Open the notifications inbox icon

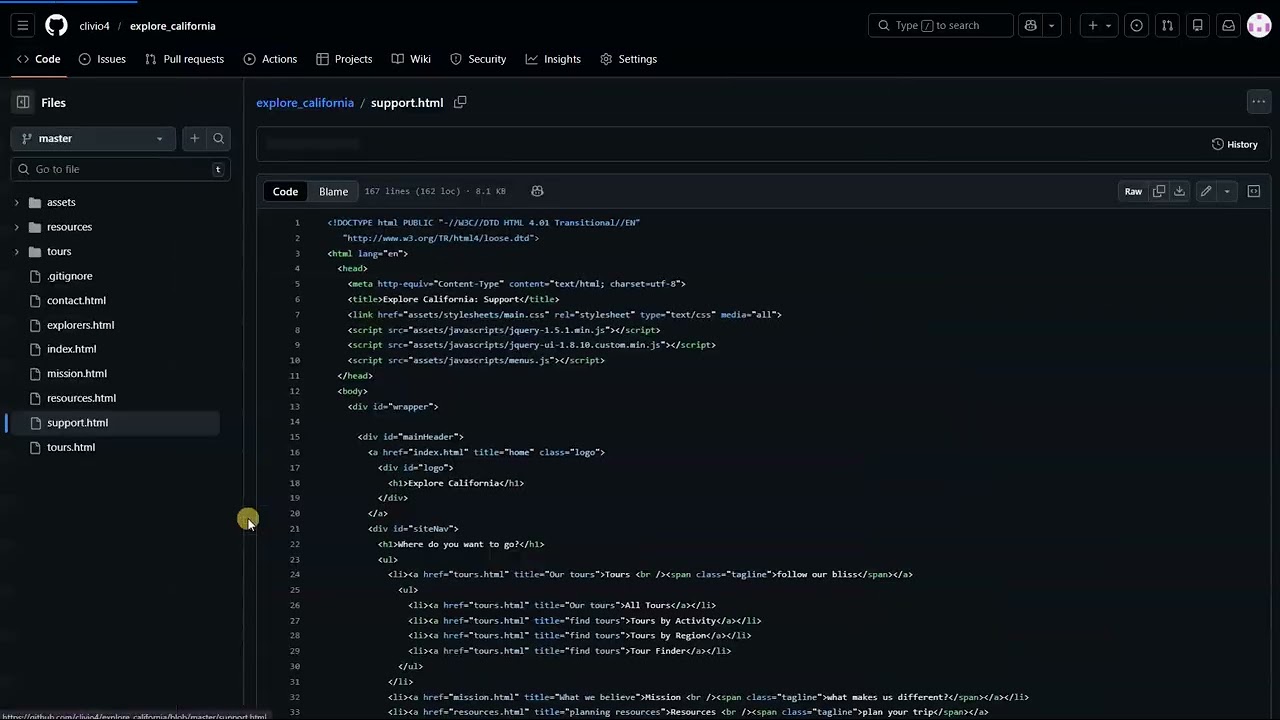1229,25
